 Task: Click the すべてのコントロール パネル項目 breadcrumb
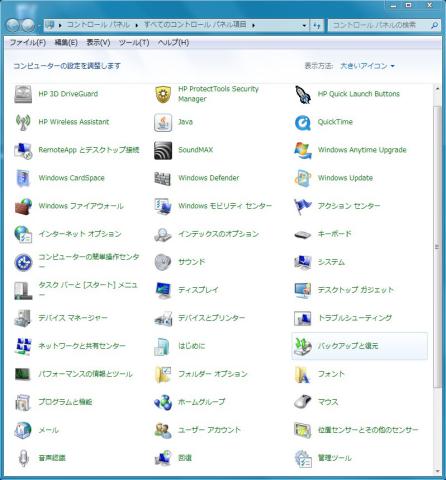pyautogui.click(x=195, y=25)
